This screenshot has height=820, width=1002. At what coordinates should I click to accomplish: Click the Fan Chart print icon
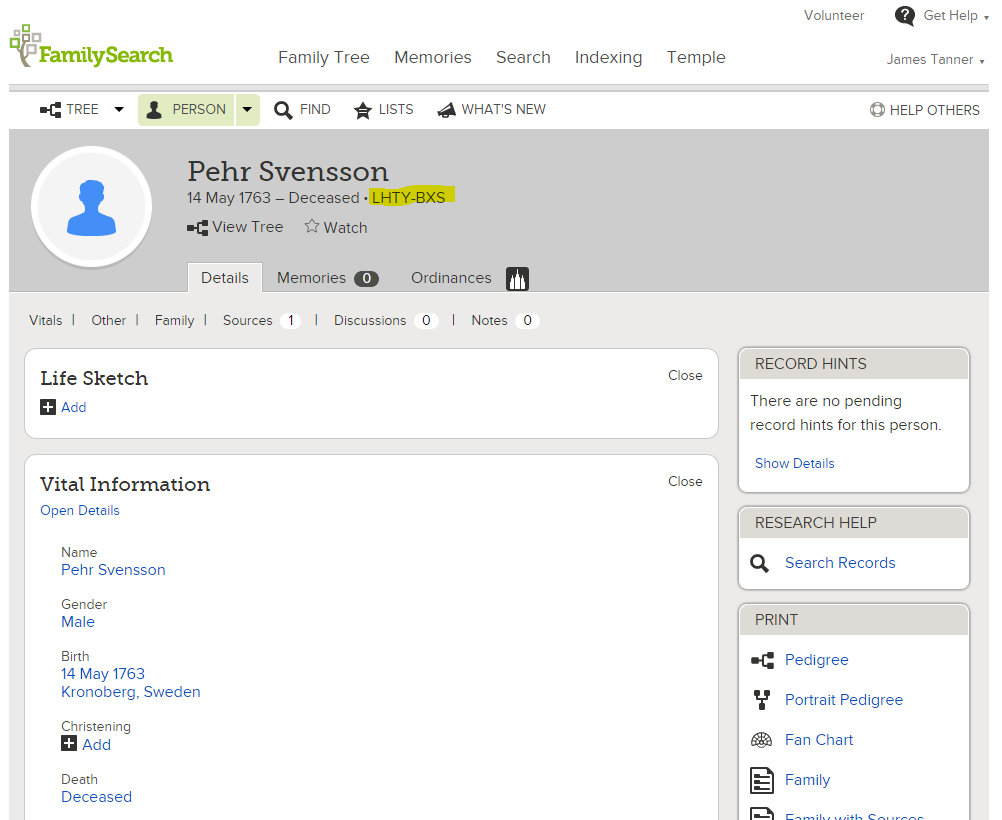click(762, 740)
